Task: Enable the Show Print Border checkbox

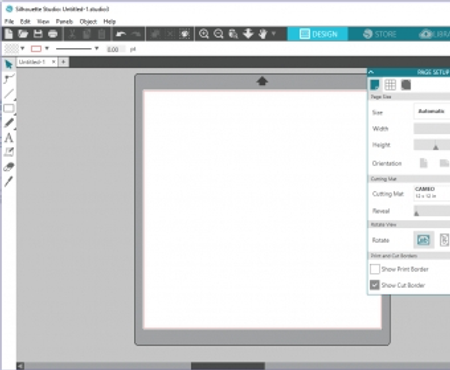Action: pos(375,269)
